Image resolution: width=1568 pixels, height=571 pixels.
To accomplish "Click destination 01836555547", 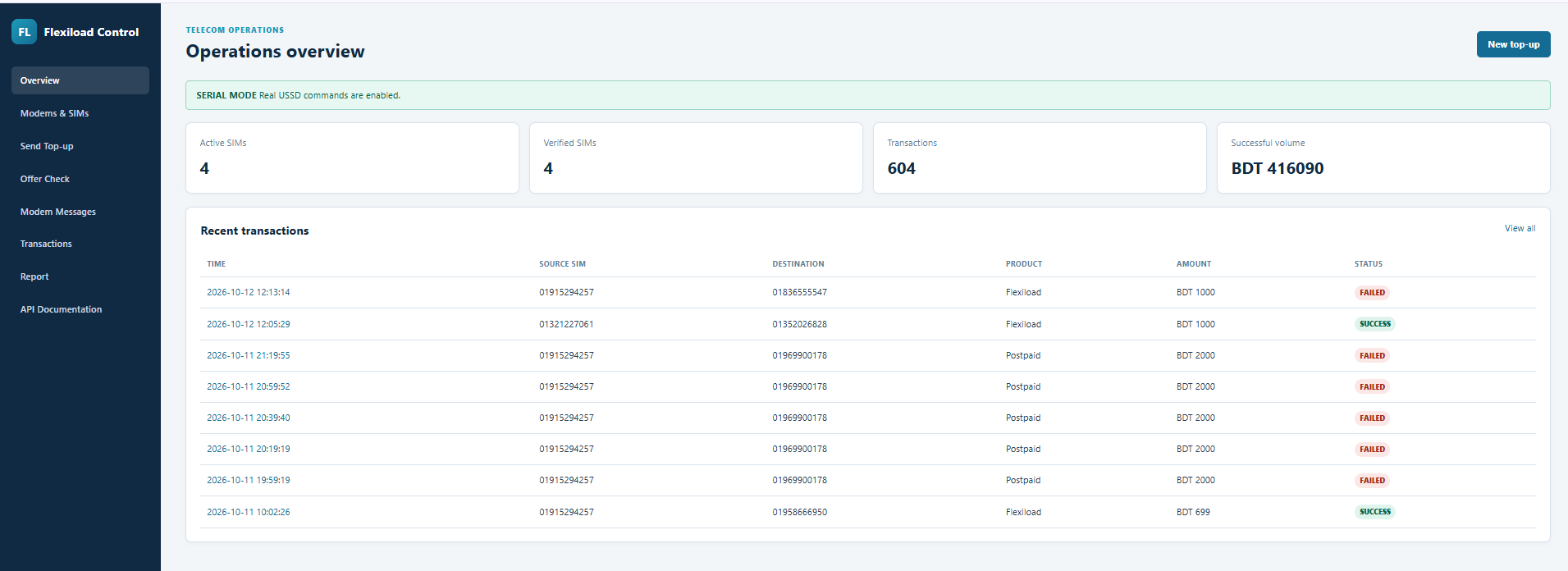I will (799, 292).
